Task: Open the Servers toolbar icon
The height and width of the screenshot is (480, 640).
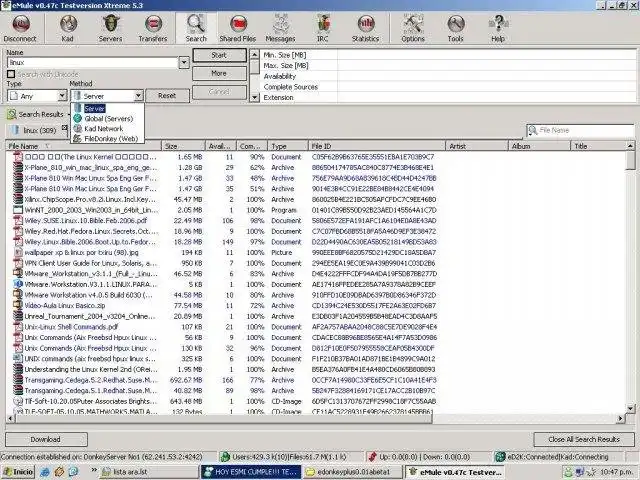Action: pos(111,24)
